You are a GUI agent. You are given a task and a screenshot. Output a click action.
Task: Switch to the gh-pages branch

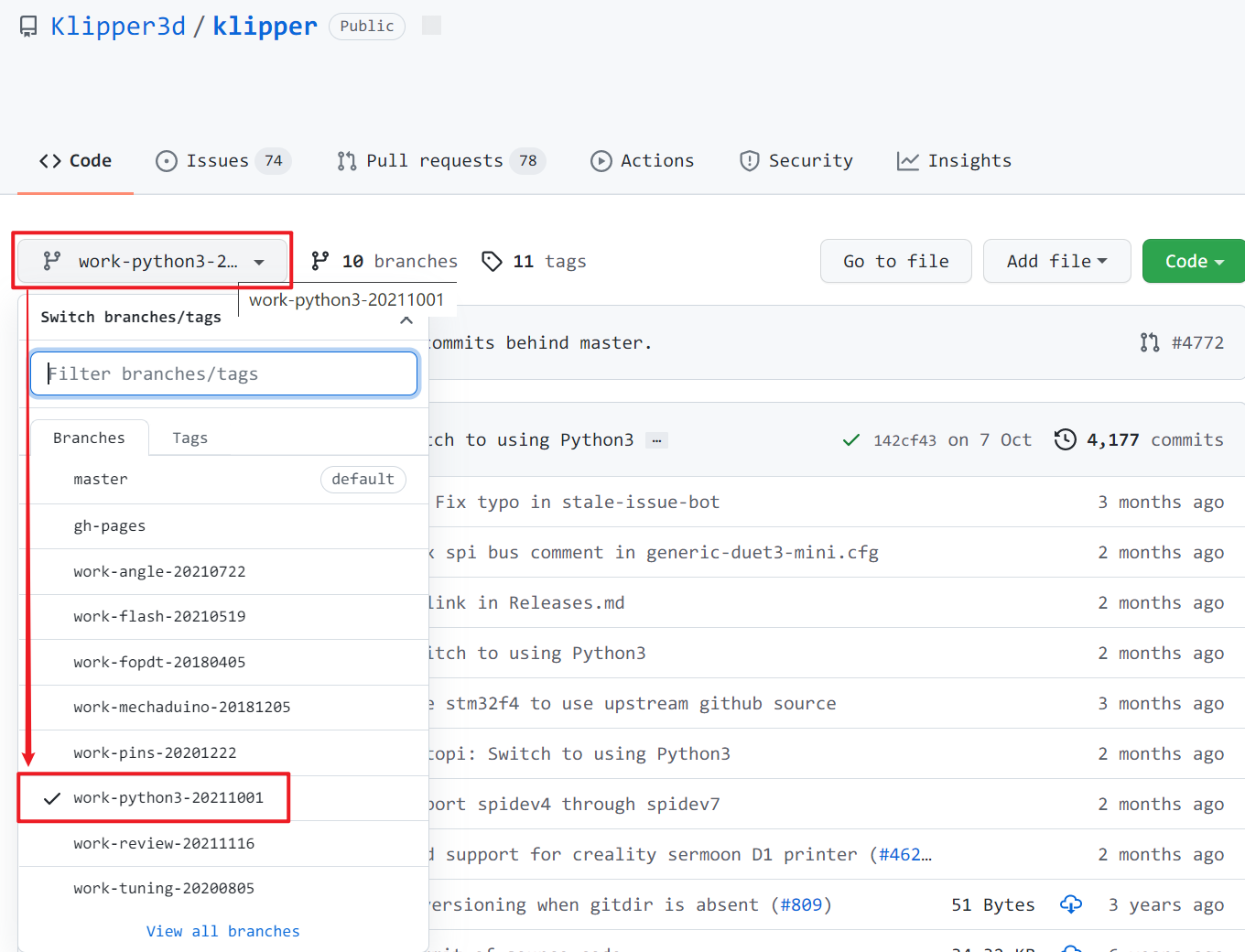[x=223, y=526]
